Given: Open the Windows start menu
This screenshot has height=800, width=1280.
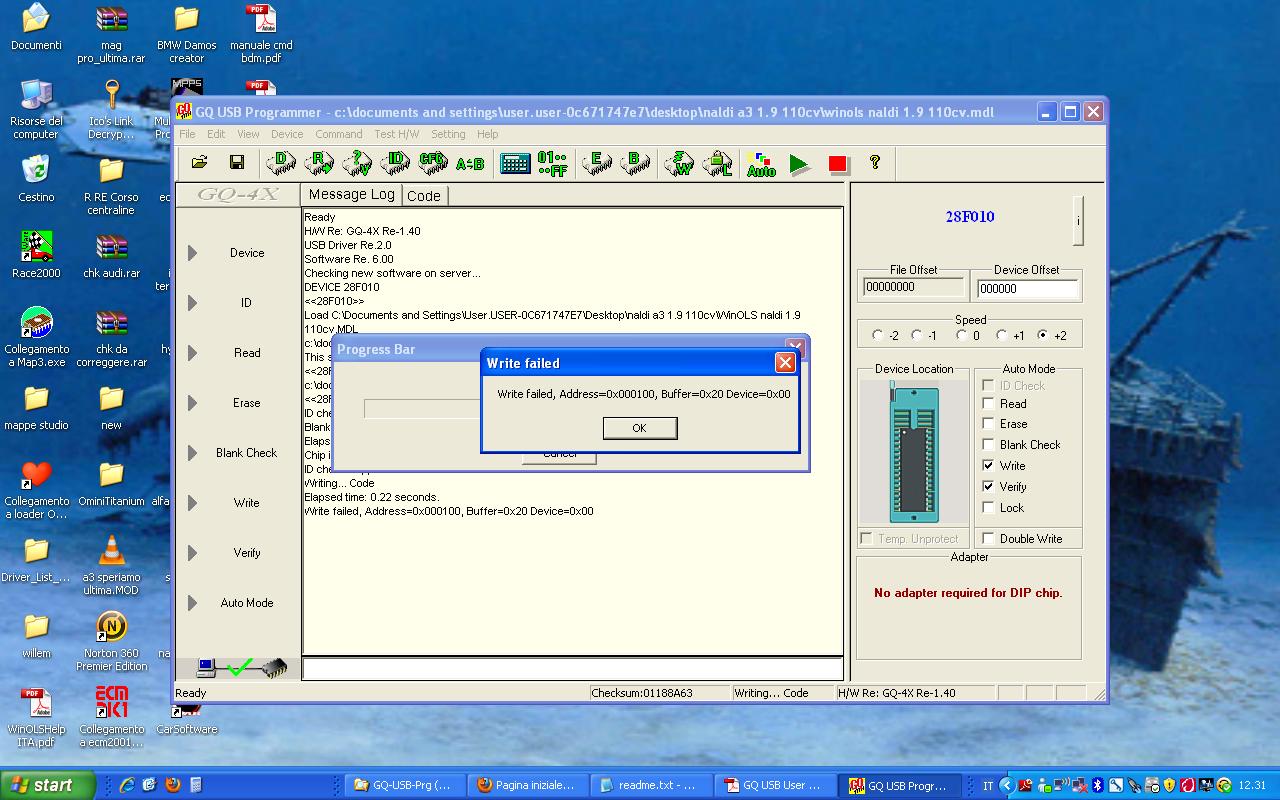Looking at the screenshot, I should 48,785.
